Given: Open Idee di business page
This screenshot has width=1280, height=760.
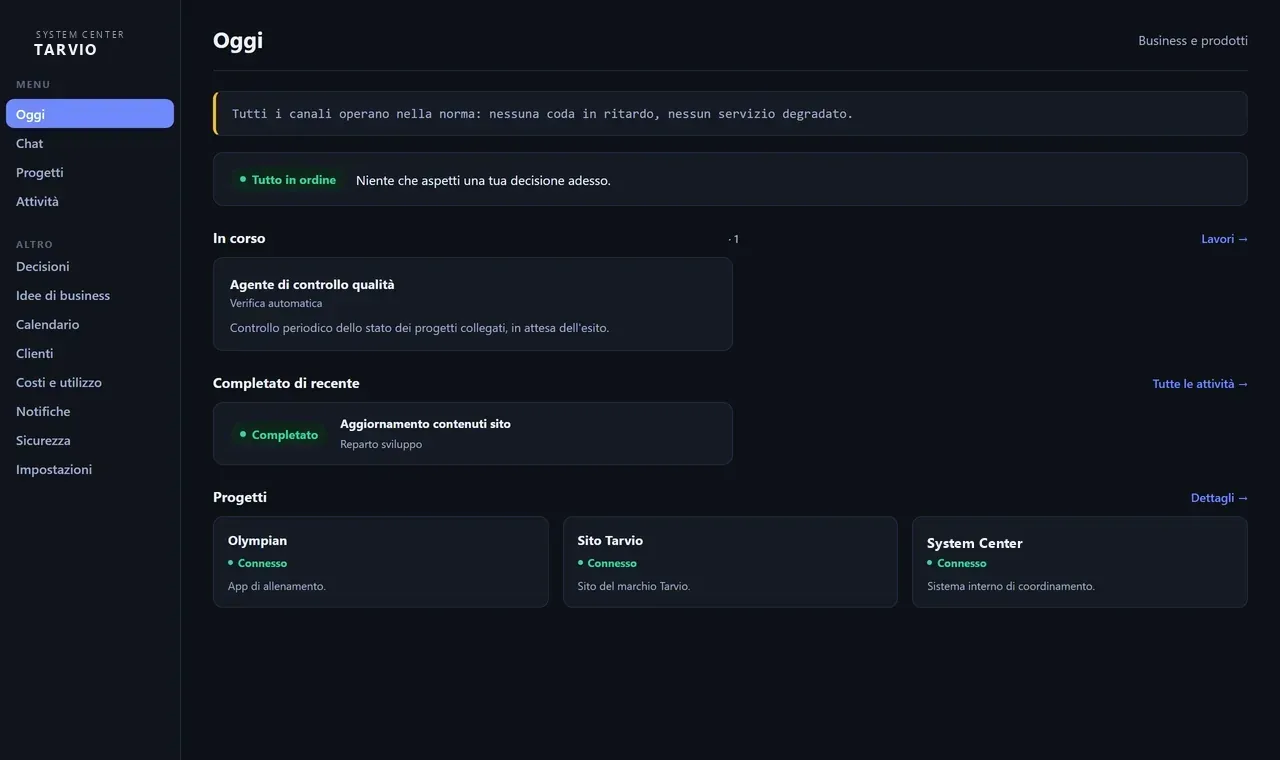Looking at the screenshot, I should [x=90, y=295].
